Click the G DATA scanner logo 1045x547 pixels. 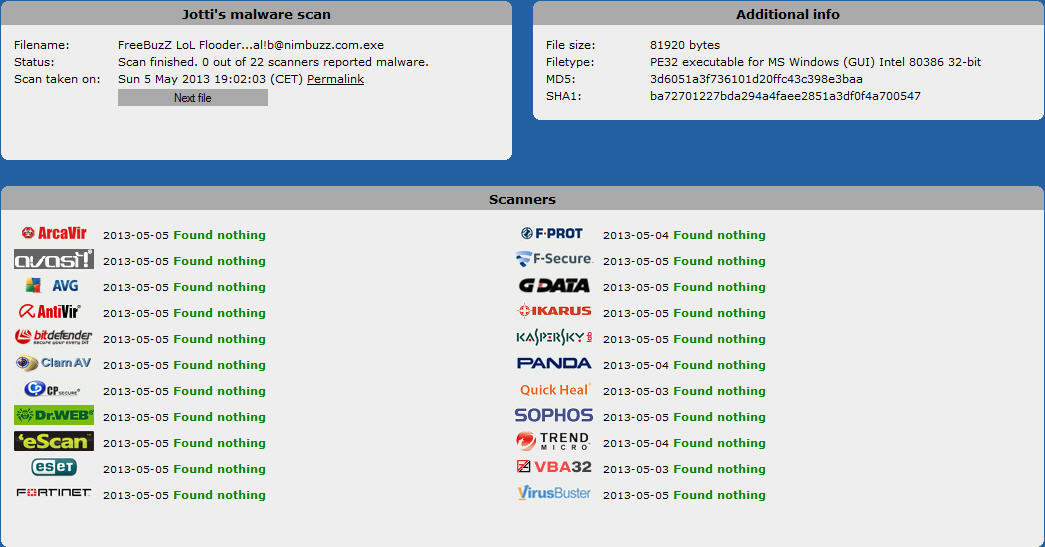554,285
